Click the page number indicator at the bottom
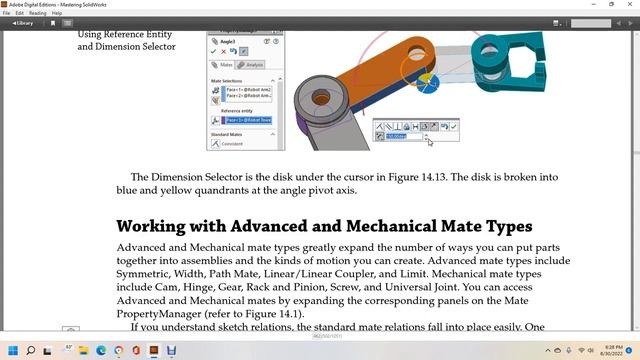This screenshot has height=360, width=640. tap(327, 336)
